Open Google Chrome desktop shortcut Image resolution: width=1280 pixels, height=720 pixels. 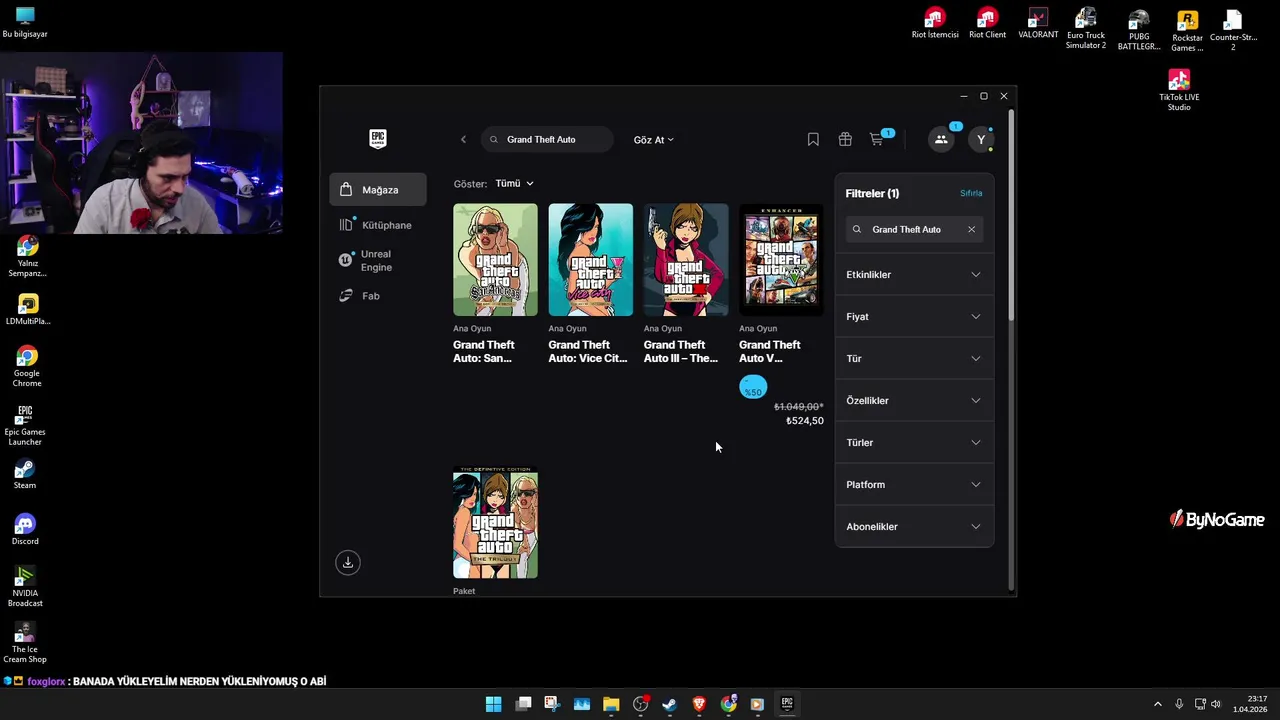[27, 366]
